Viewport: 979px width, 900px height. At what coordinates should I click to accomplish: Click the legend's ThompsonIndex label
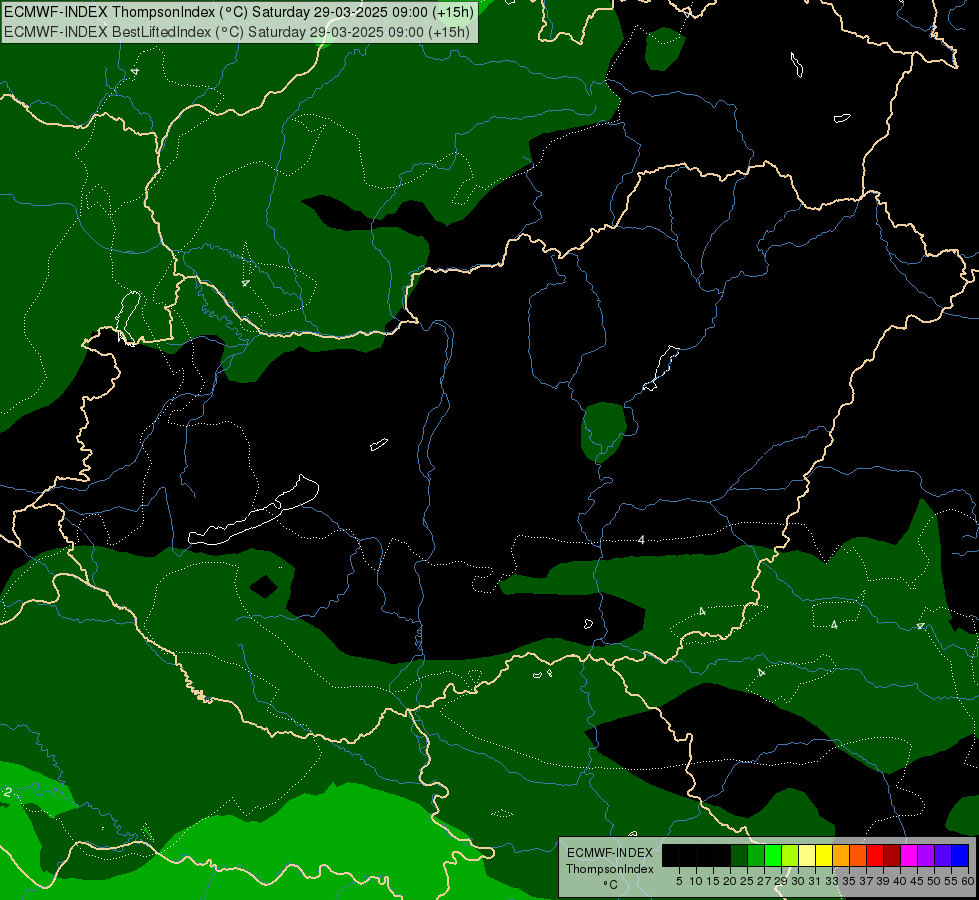click(x=610, y=869)
